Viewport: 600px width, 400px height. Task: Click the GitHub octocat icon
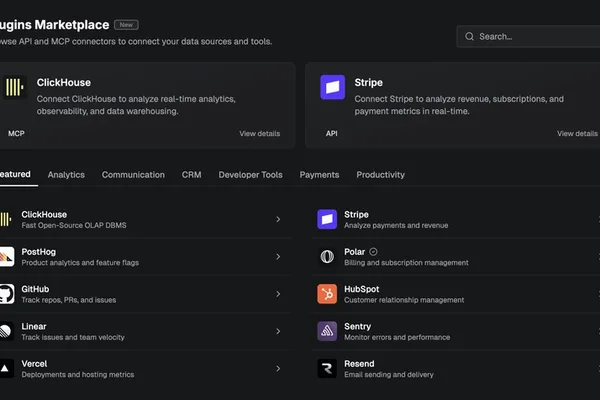[7, 294]
